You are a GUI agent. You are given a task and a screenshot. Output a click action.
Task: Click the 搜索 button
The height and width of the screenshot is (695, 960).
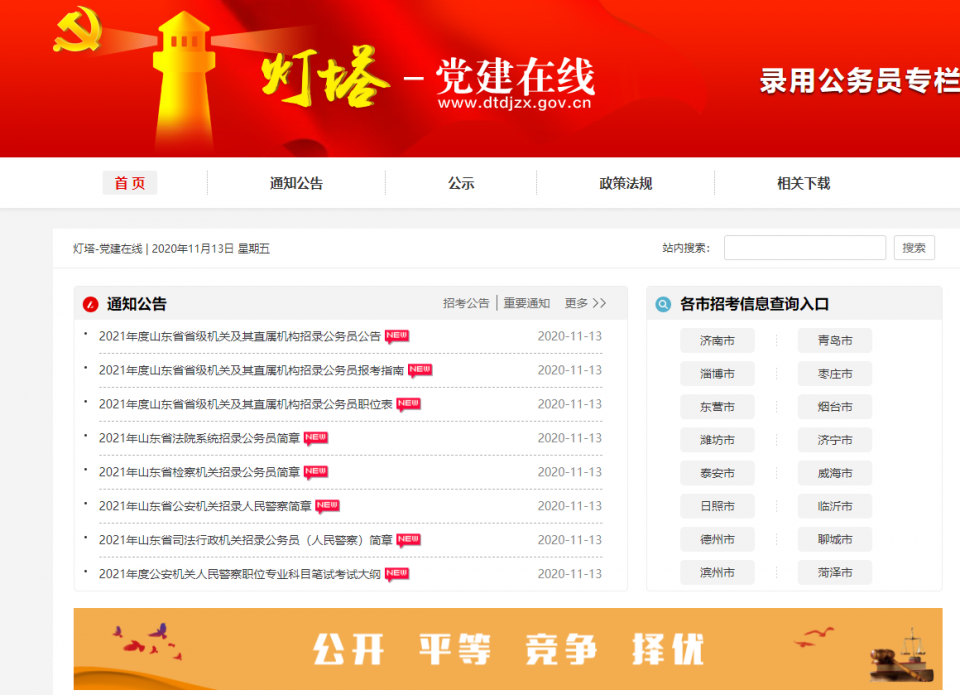pos(914,247)
